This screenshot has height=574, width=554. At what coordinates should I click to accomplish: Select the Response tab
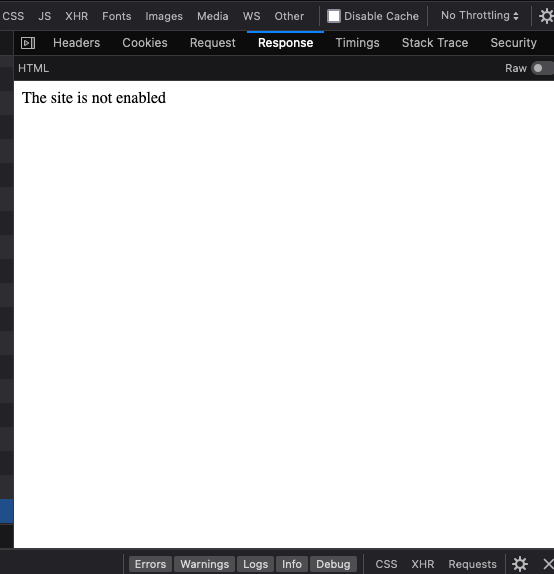click(x=285, y=43)
